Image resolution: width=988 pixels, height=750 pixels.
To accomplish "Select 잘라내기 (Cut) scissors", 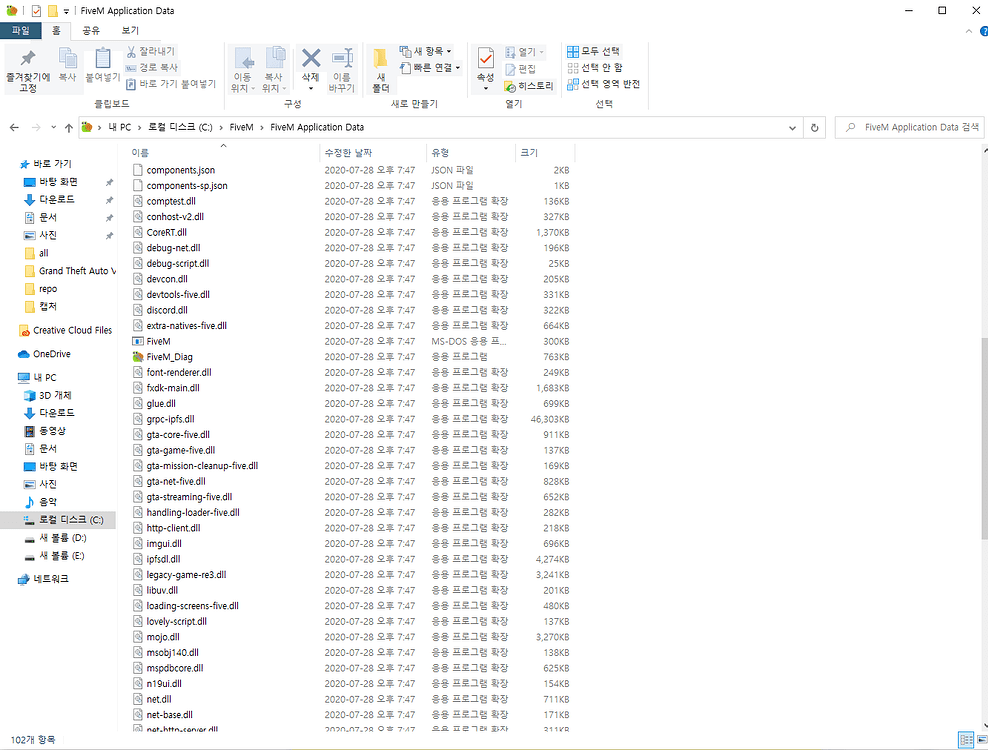I will 151,51.
